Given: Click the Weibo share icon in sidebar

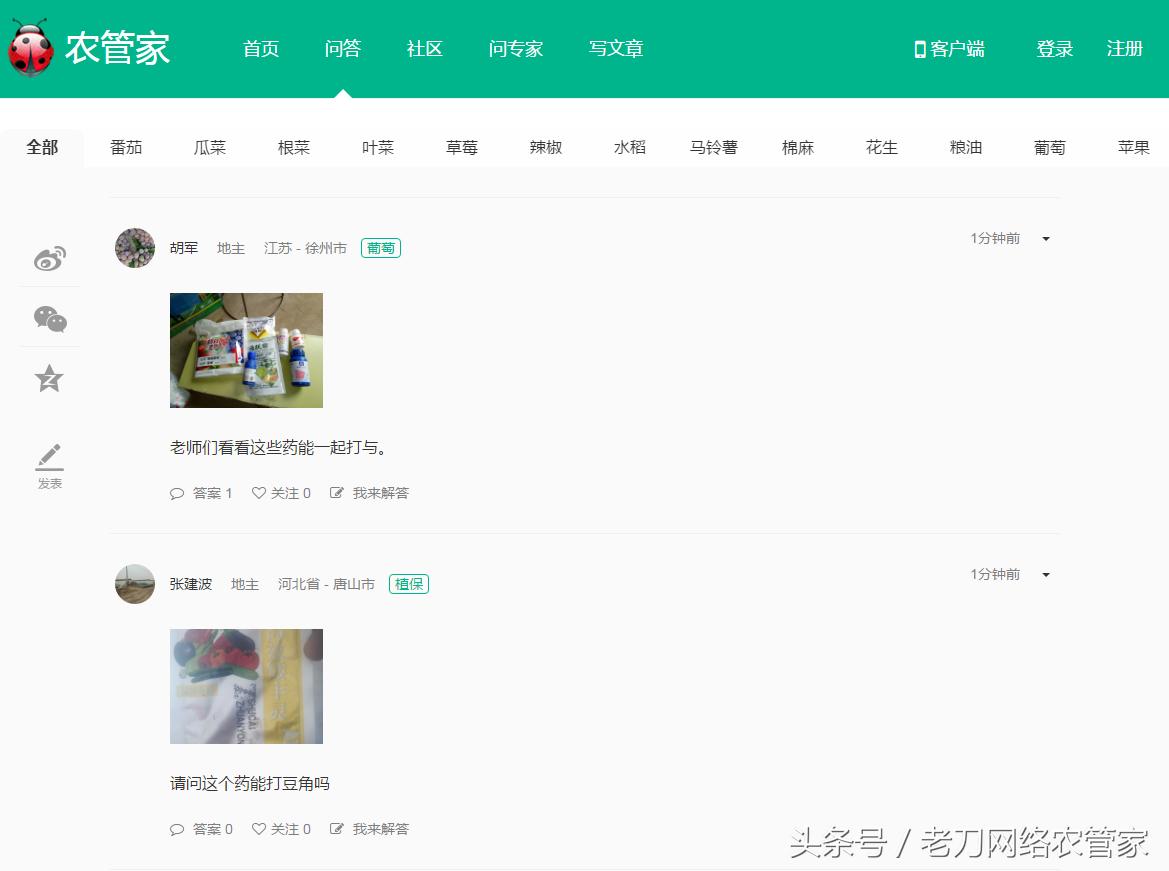Looking at the screenshot, I should (49, 258).
